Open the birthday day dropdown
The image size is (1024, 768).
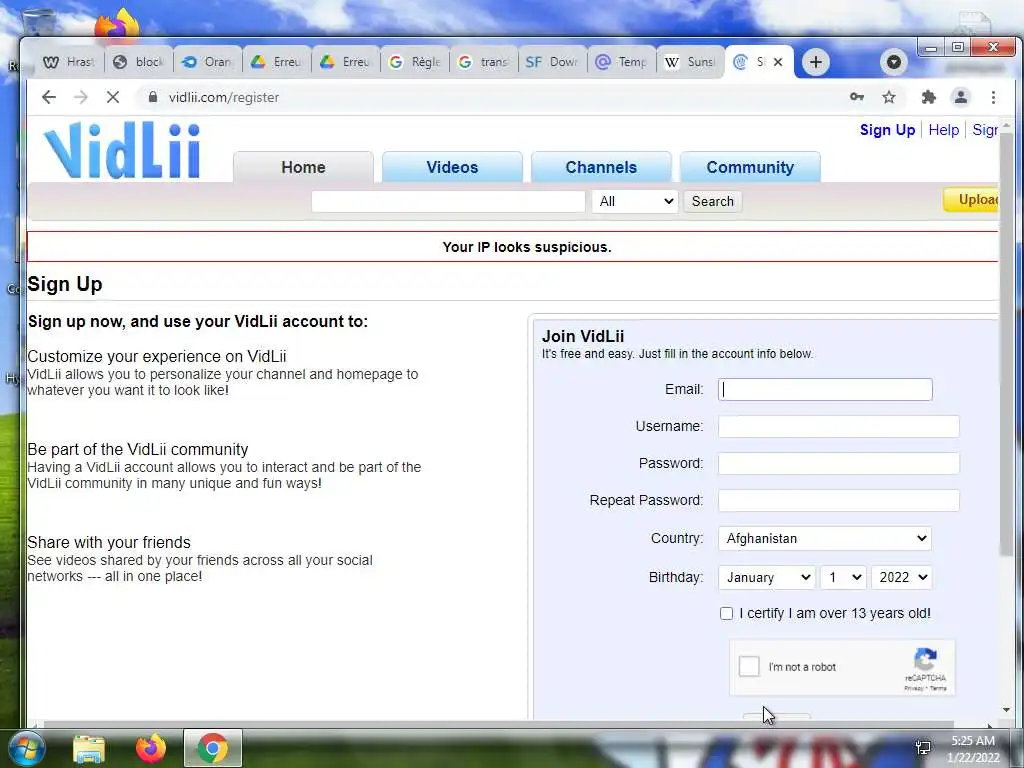click(843, 577)
